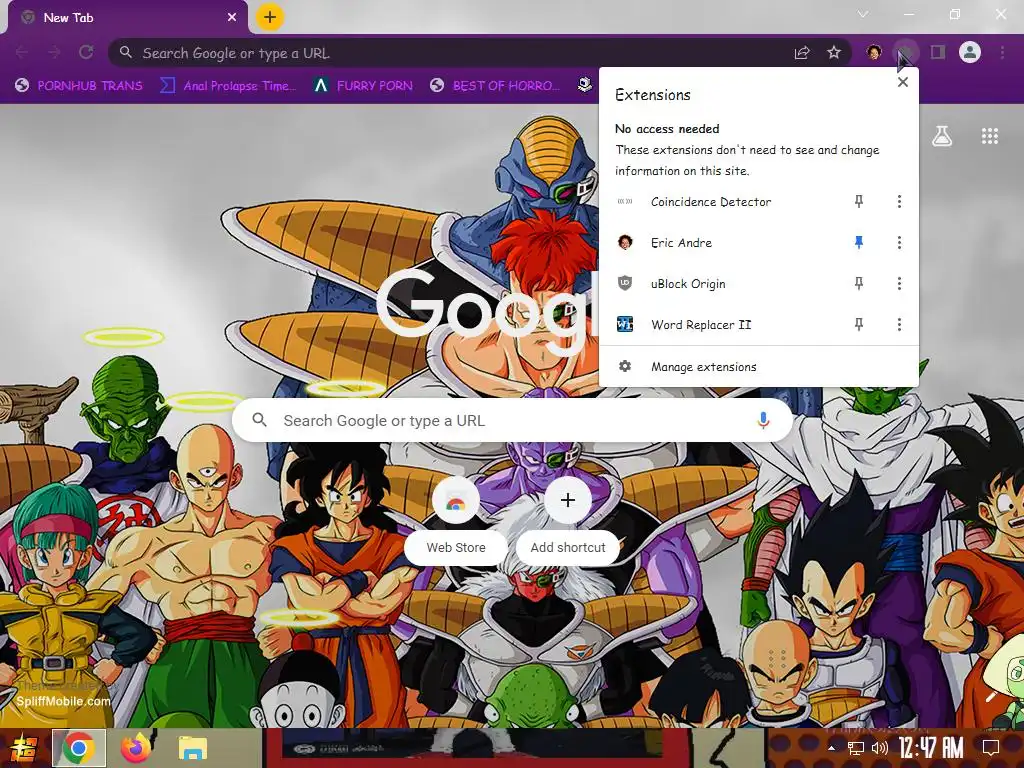The image size is (1024, 768).
Task: Click the pinned Eric Andre toolbar icon
Action: (x=874, y=52)
